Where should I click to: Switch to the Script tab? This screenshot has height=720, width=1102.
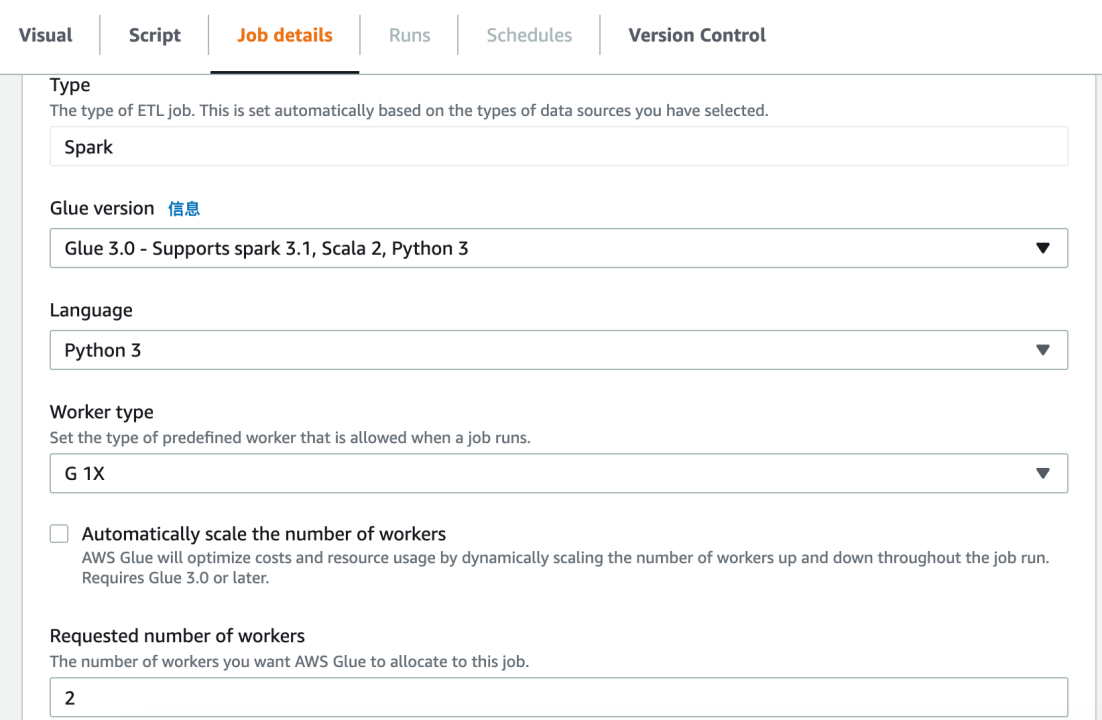[x=154, y=35]
